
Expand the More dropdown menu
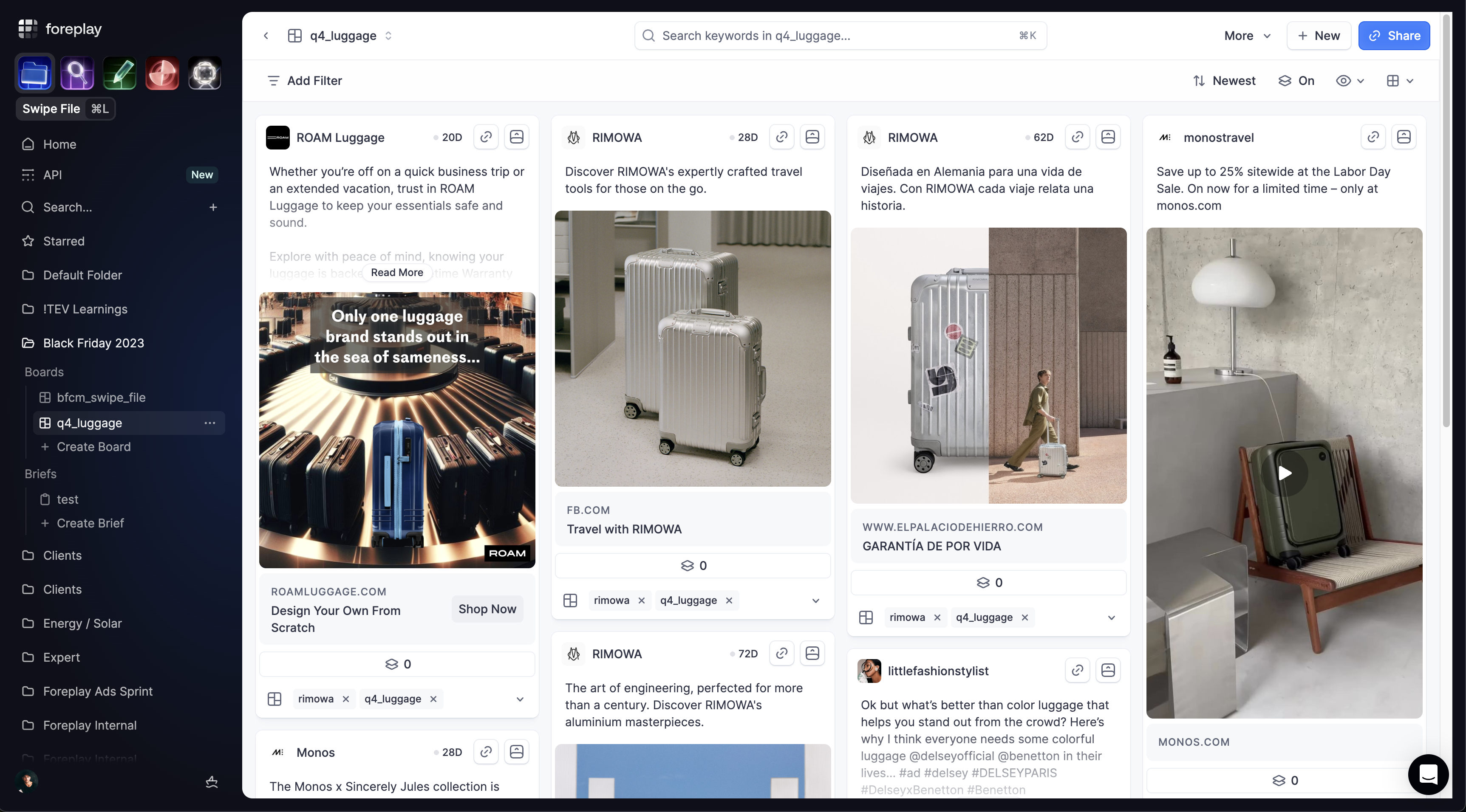pyautogui.click(x=1247, y=36)
